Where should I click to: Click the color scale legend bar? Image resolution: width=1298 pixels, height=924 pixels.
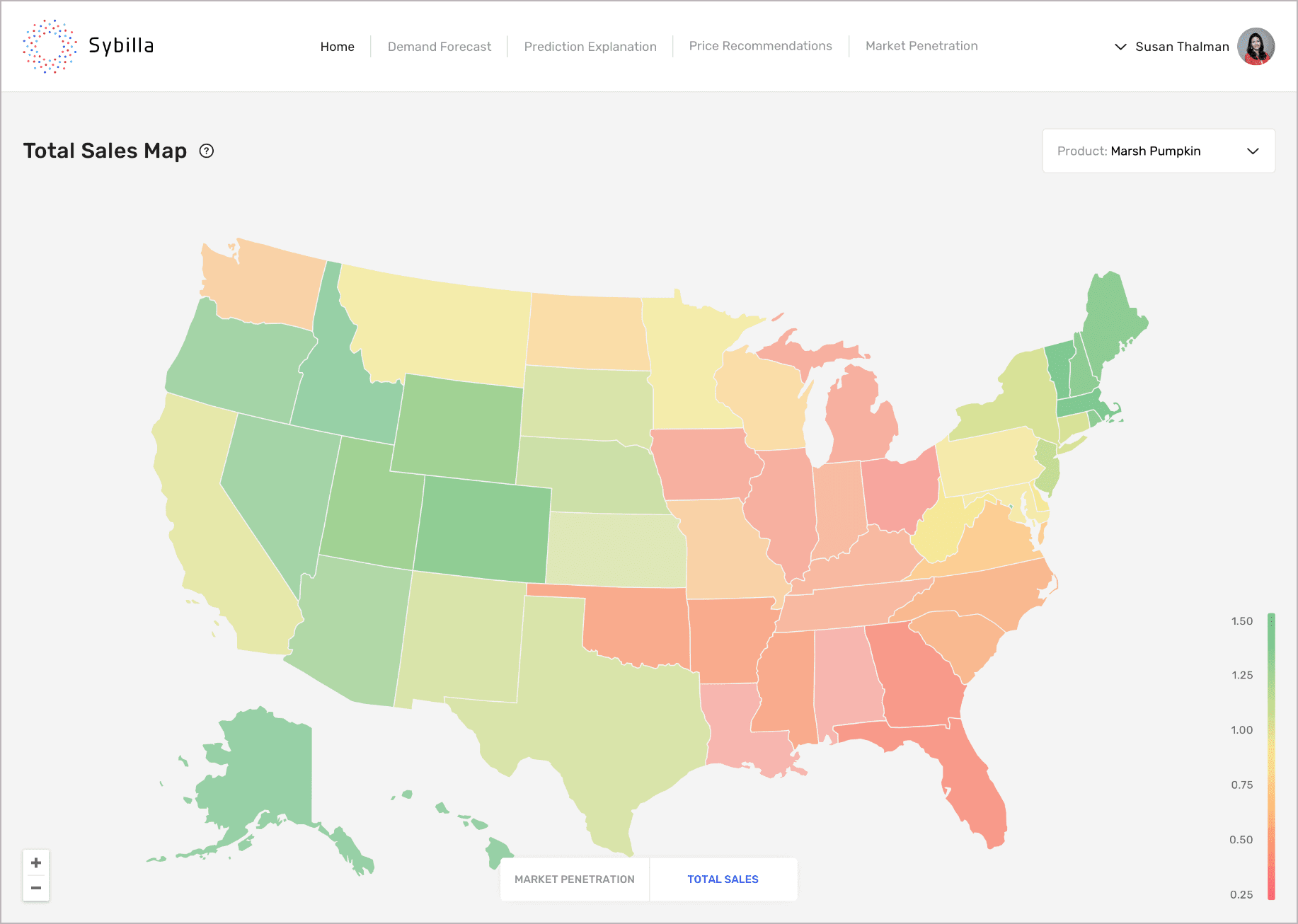pos(1271,756)
